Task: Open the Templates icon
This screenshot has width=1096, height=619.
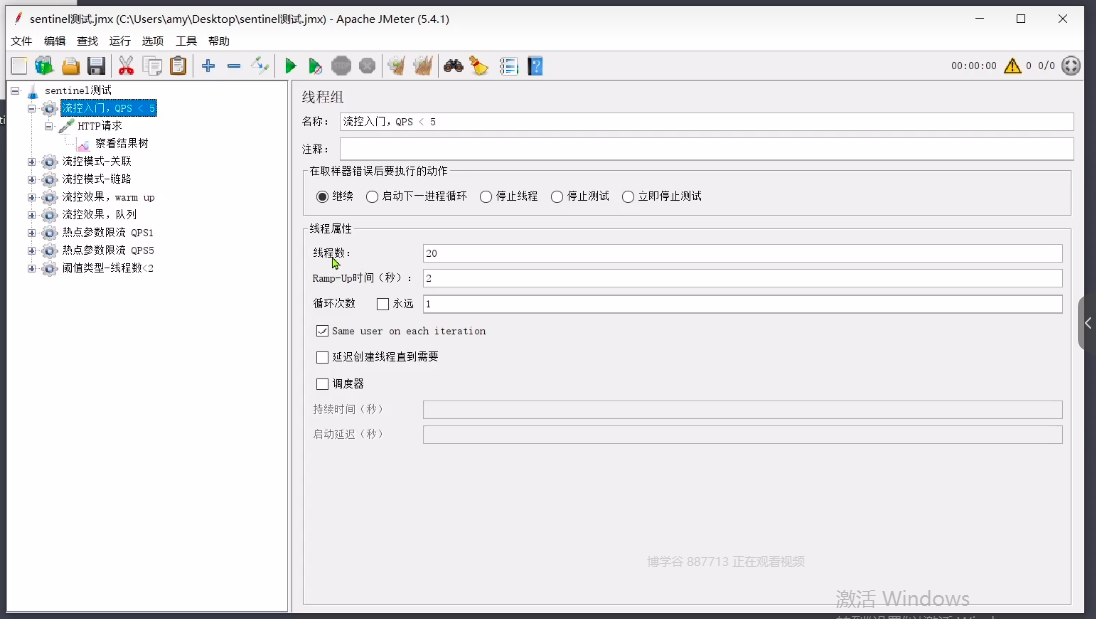Action: tap(44, 66)
